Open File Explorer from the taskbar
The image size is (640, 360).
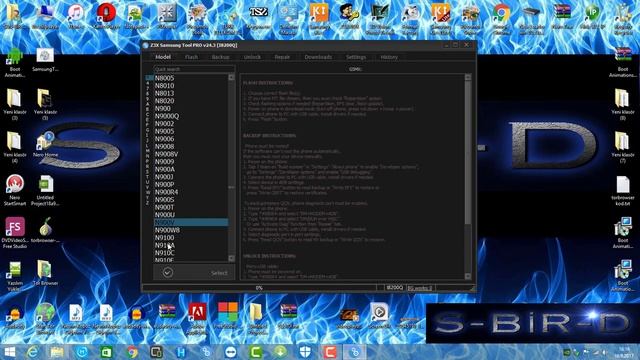[57, 352]
